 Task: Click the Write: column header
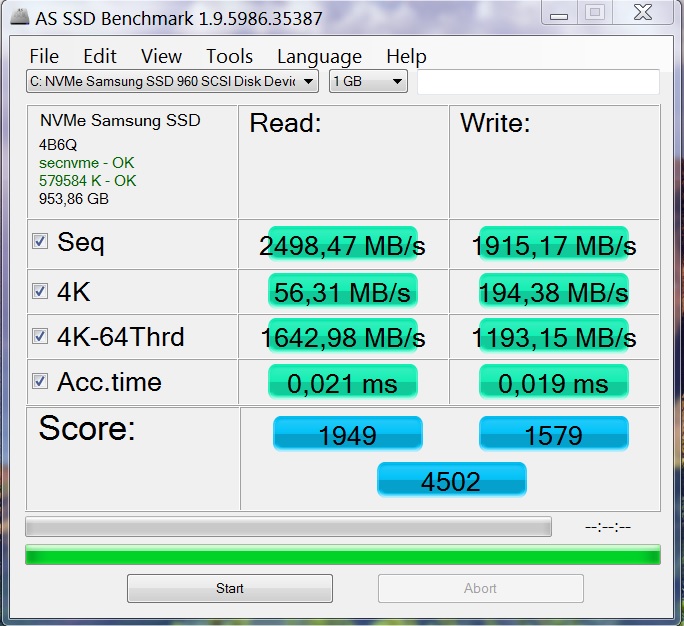coord(495,123)
